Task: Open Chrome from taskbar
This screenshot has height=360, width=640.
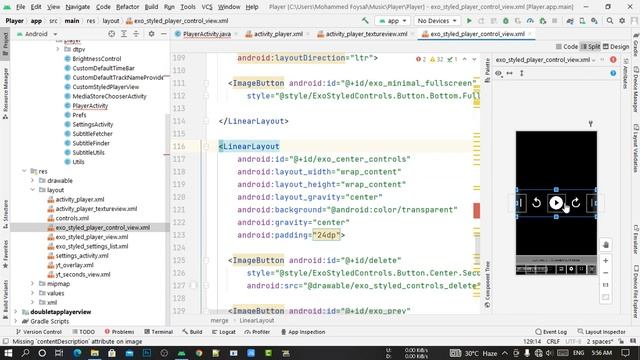Action: [x=199, y=353]
